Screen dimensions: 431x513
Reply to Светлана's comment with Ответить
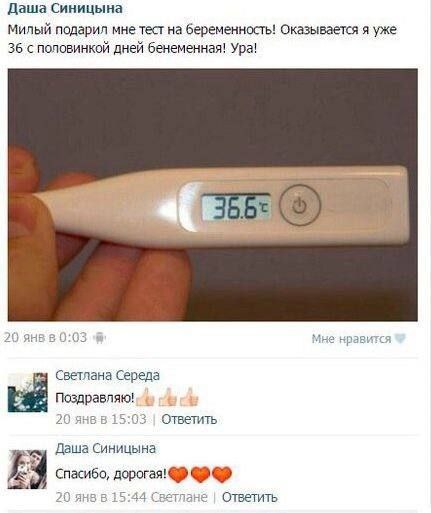click(x=189, y=419)
